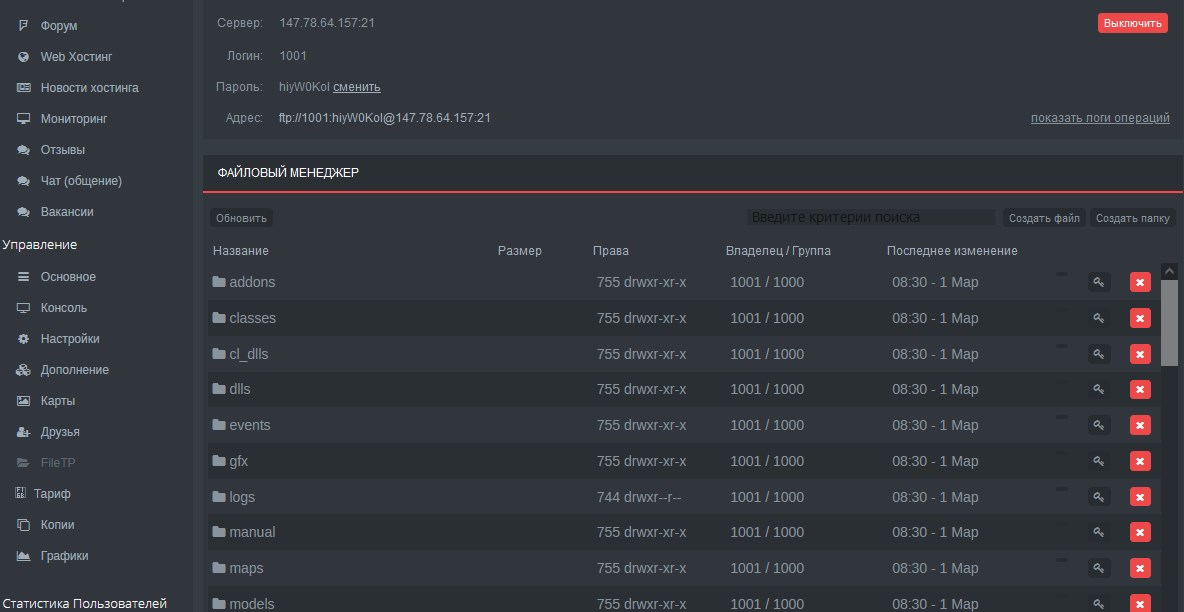Click the Графики chart icon in sidebar
The image size is (1184, 612).
(x=23, y=556)
